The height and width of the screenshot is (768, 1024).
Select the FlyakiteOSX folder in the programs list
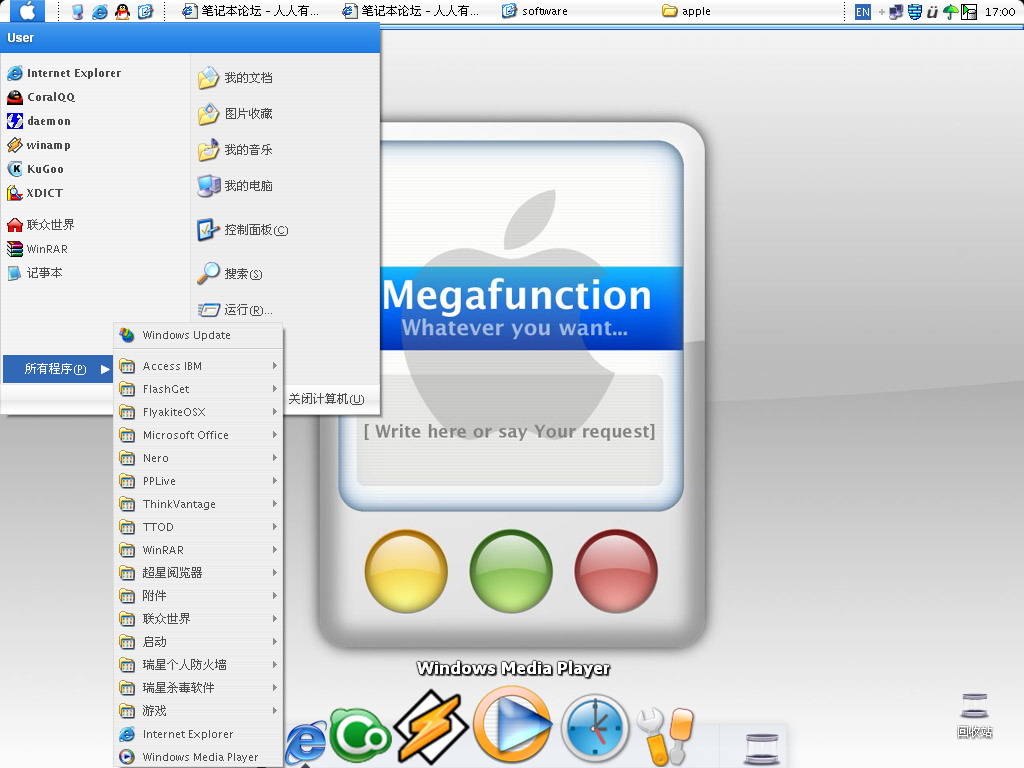(199, 412)
